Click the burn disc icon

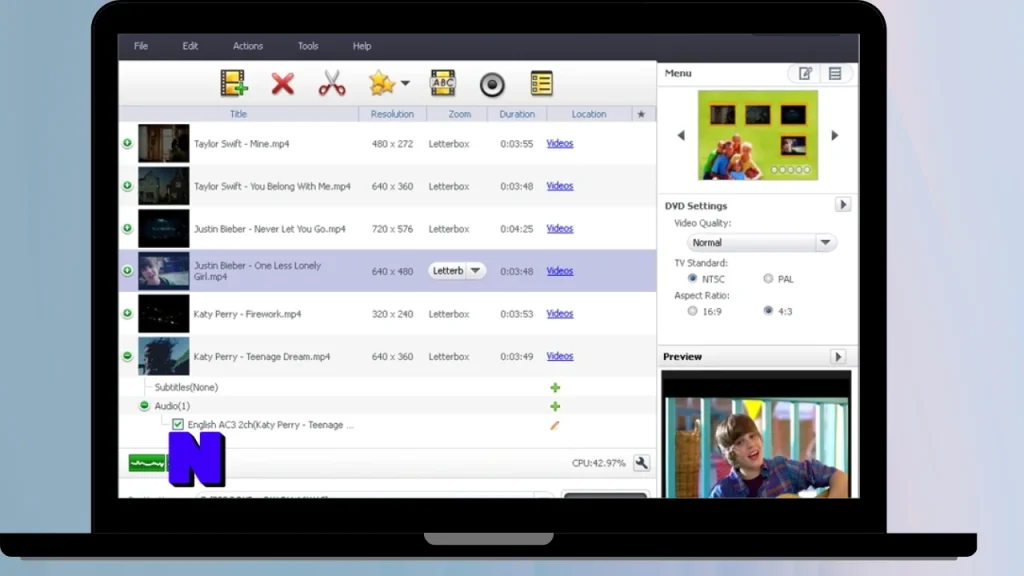tap(492, 84)
